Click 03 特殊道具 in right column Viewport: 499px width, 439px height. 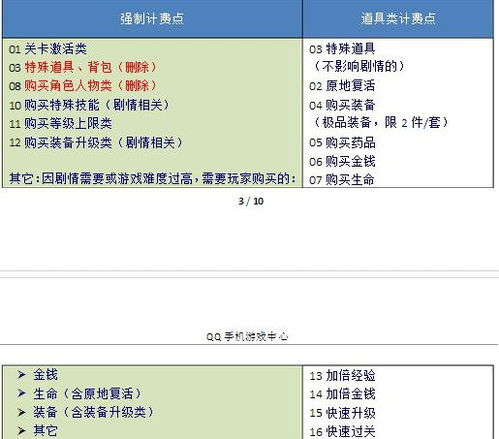click(342, 49)
